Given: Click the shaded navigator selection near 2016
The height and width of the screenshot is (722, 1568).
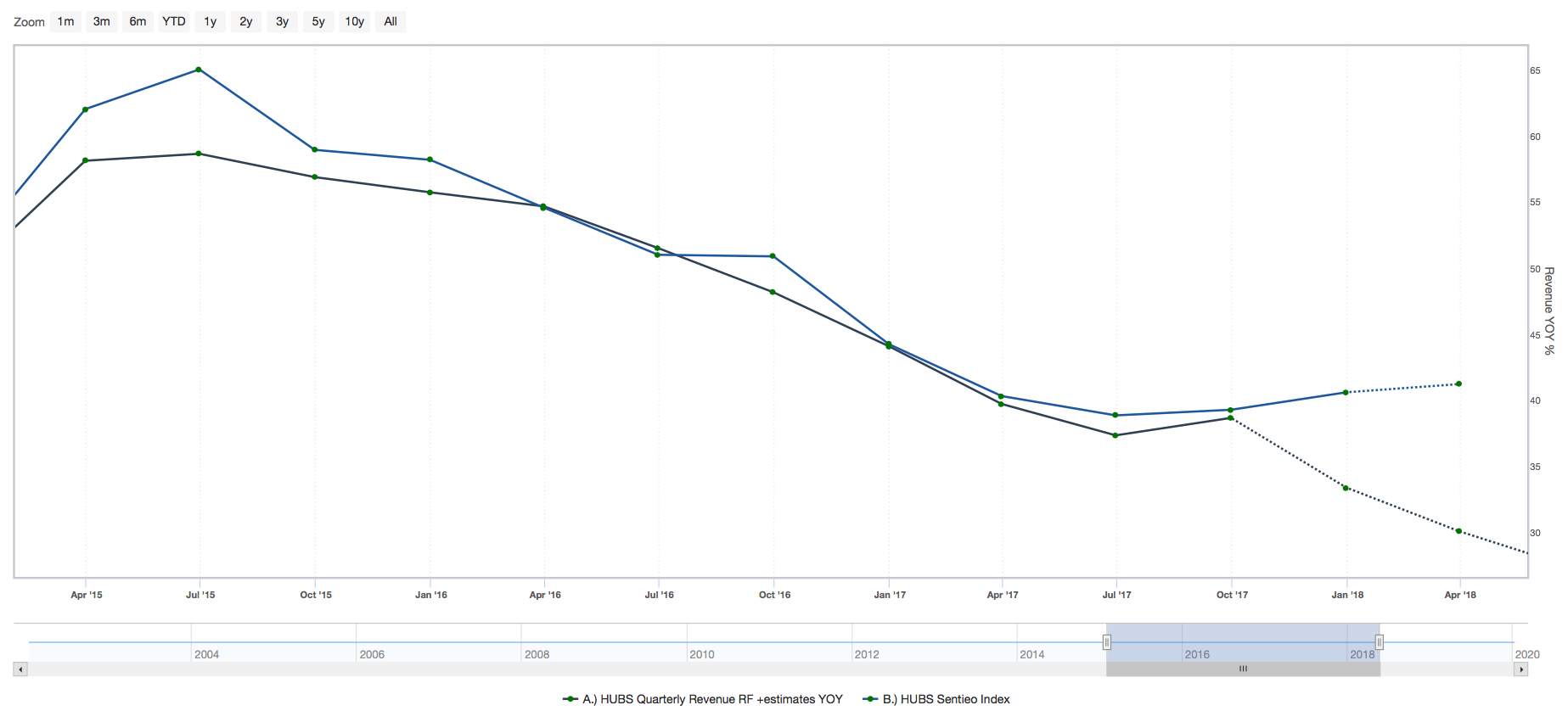Looking at the screenshot, I should tap(1243, 642).
